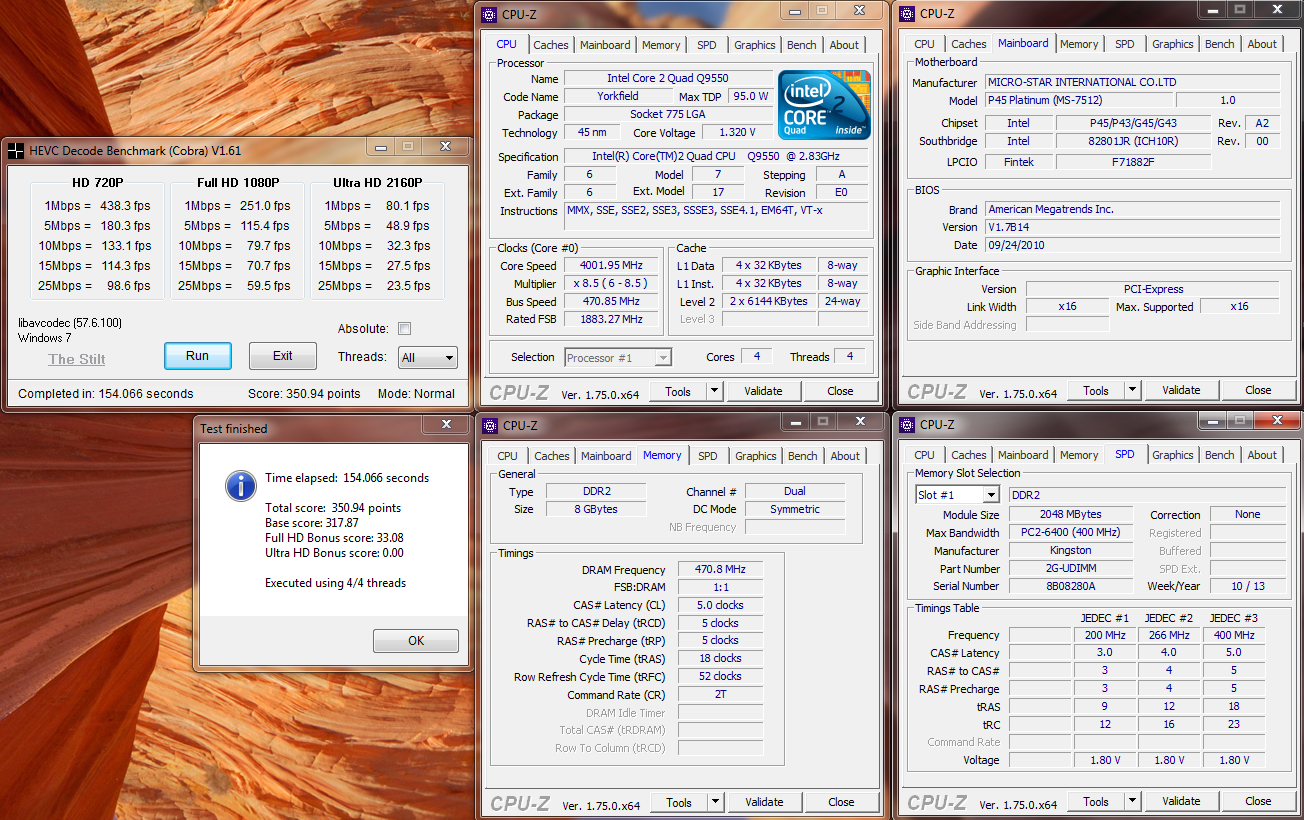Image resolution: width=1304 pixels, height=820 pixels.
Task: Click Tools button in CPU-Z window showing SPD tab
Action: point(1096,801)
